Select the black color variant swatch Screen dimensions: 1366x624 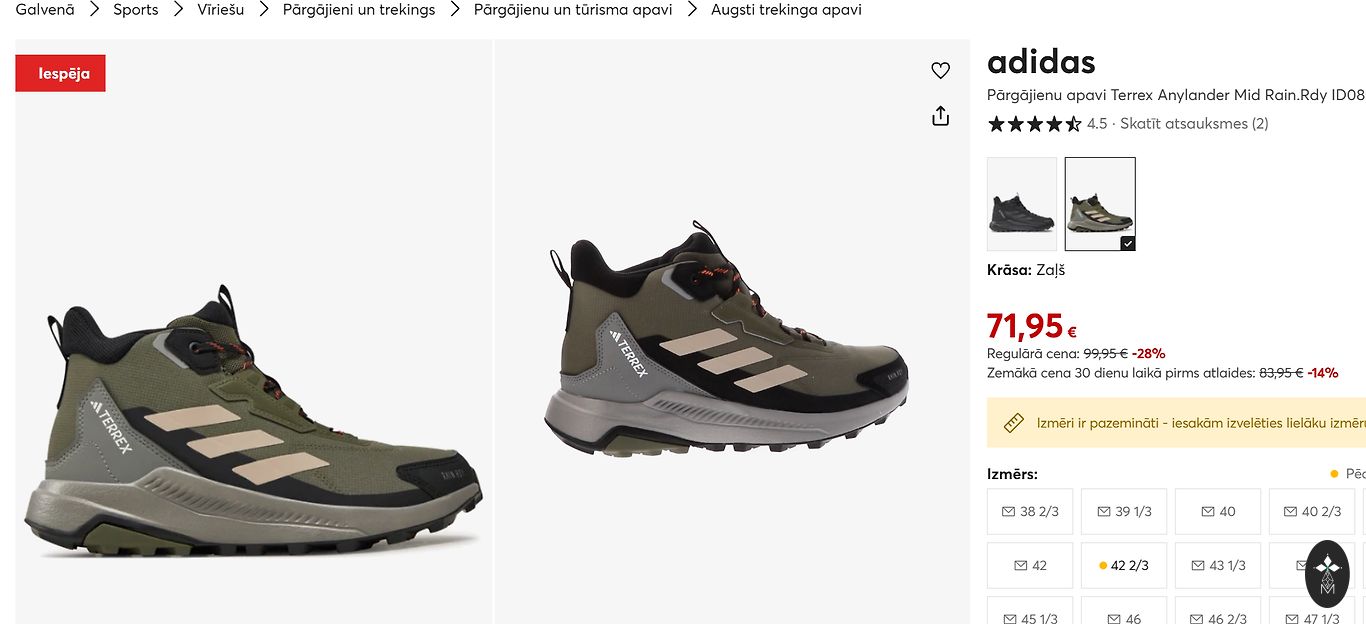(1022, 204)
